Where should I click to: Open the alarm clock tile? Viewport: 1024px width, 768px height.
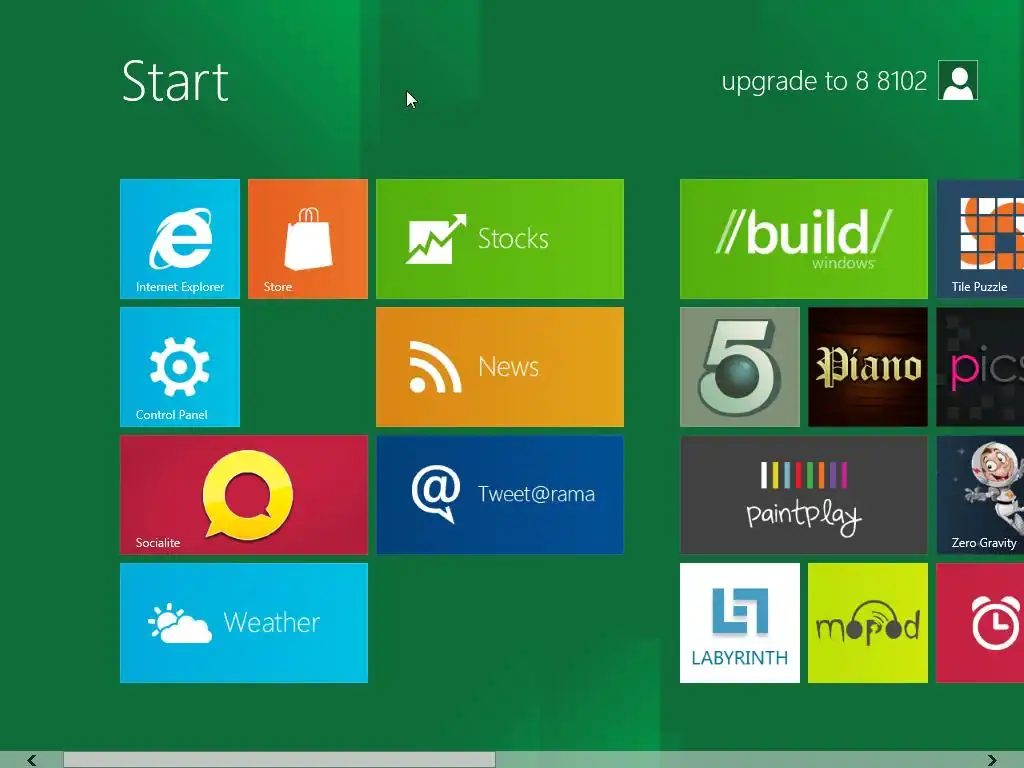click(x=980, y=623)
